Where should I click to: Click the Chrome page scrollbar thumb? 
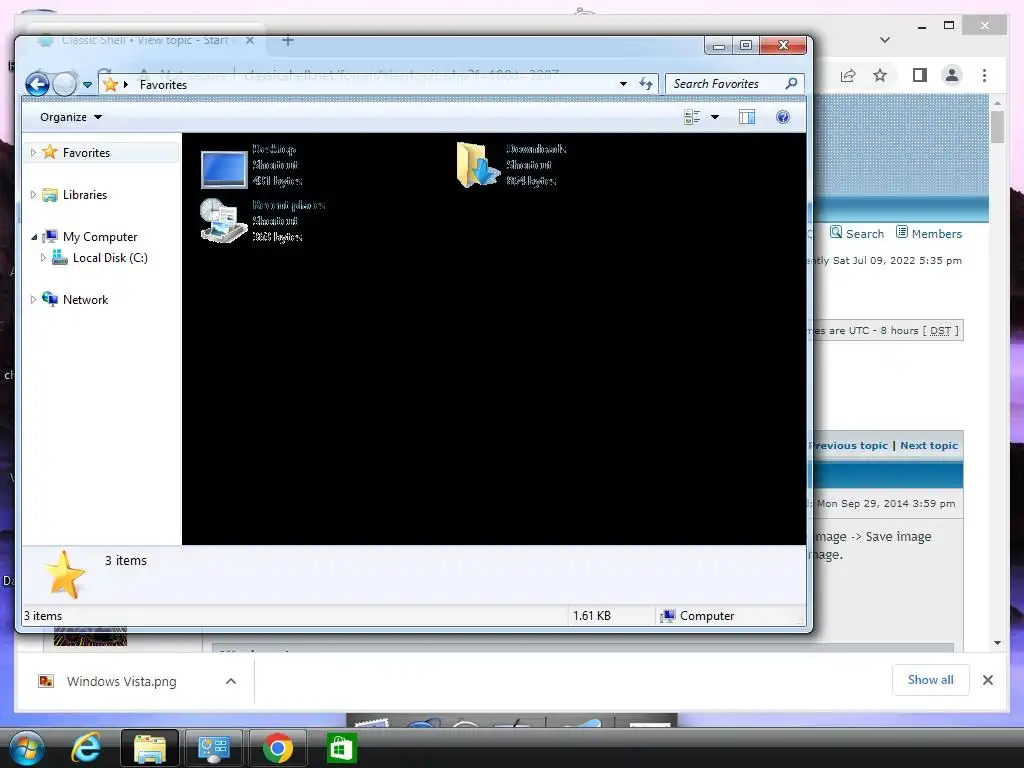pos(997,127)
